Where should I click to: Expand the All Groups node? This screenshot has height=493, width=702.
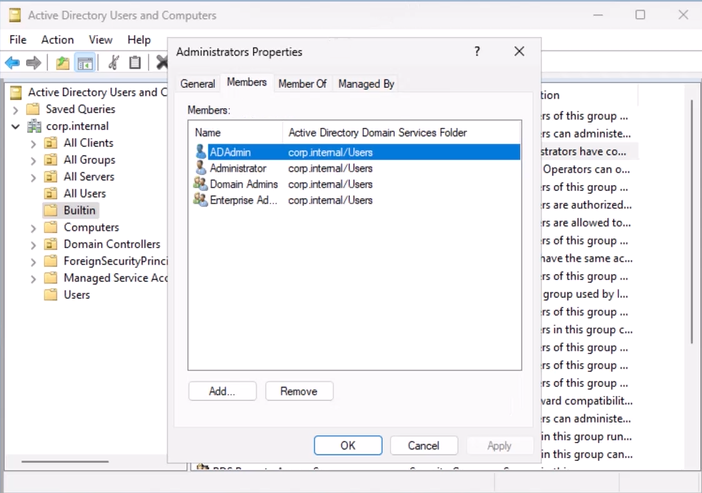[x=33, y=161]
